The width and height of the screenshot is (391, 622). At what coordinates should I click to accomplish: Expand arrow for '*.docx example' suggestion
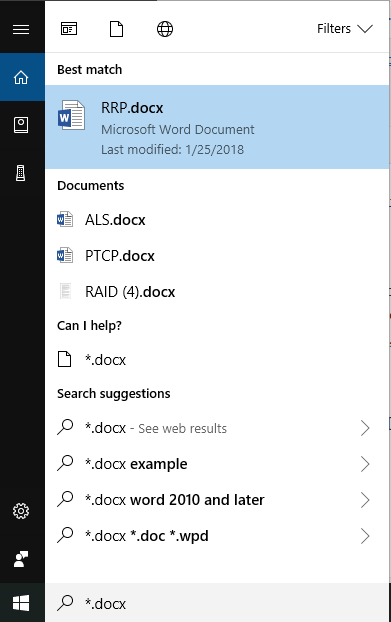[365, 464]
